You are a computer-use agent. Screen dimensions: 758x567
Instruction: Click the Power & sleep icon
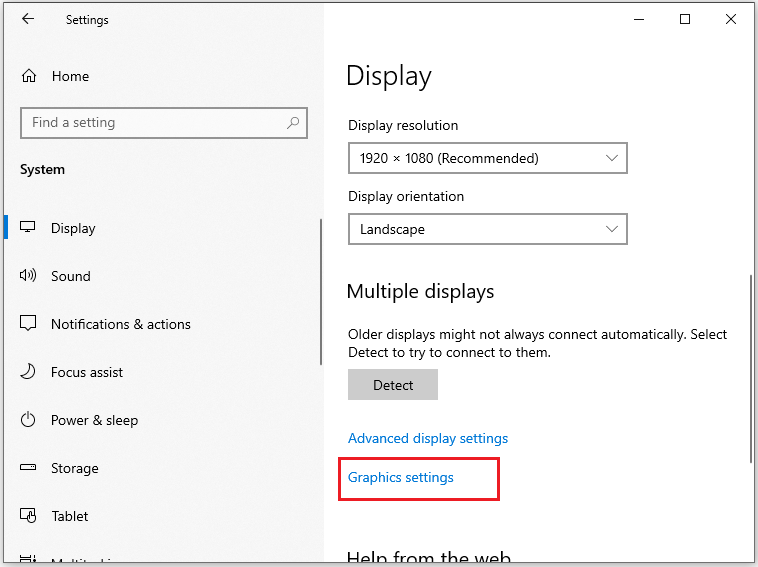[28, 419]
